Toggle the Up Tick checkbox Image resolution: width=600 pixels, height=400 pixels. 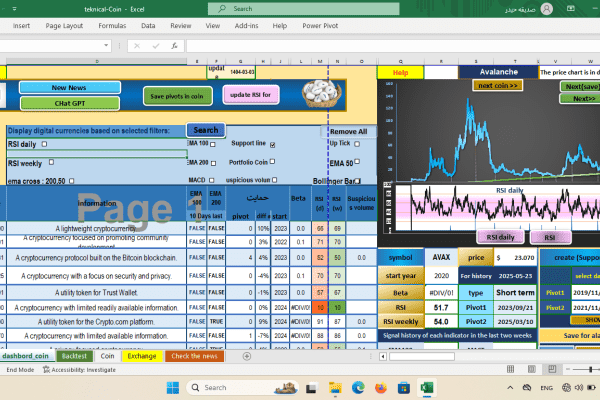(357, 144)
